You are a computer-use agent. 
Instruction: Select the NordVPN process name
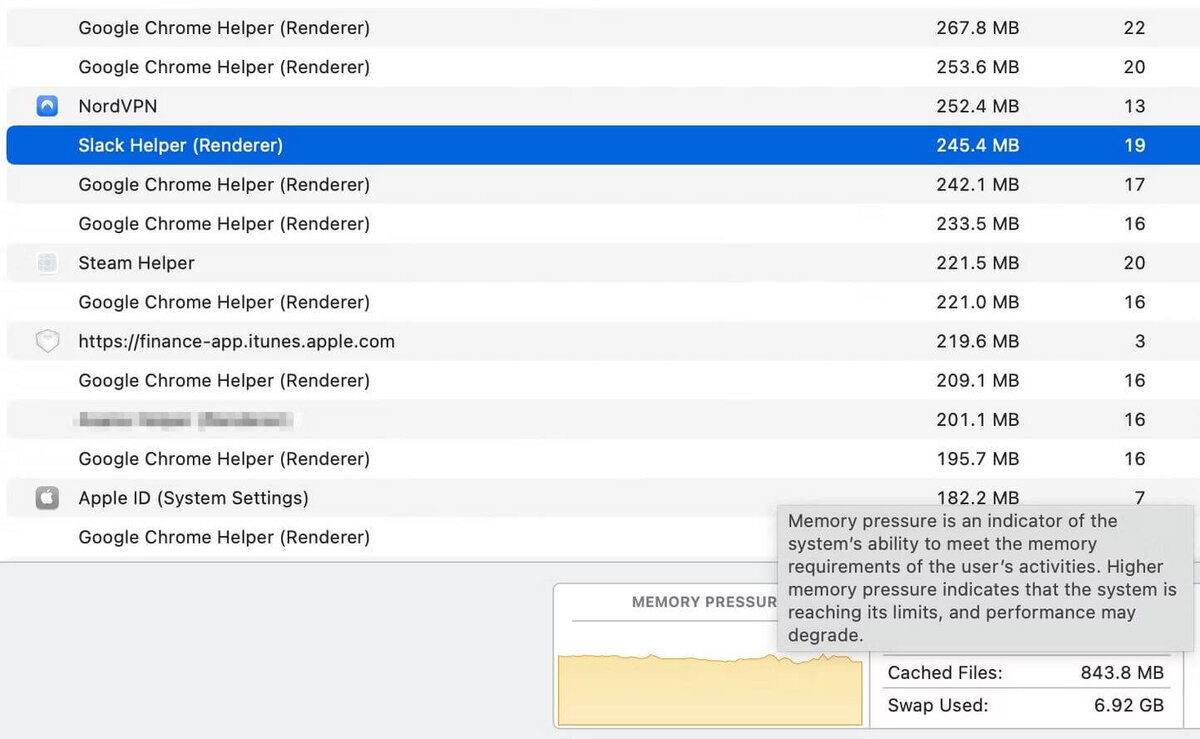pos(118,106)
